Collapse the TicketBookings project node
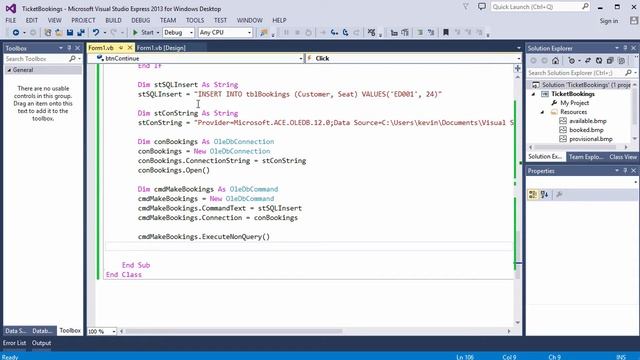The width and height of the screenshot is (640, 360). point(533,94)
